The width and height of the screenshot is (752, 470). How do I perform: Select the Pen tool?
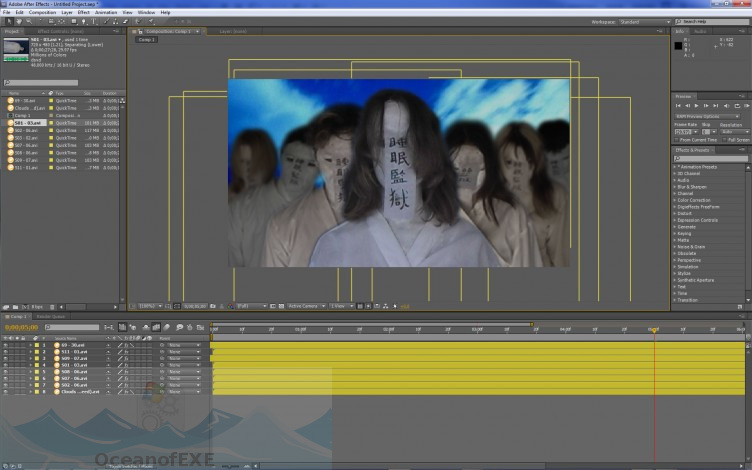pos(83,22)
